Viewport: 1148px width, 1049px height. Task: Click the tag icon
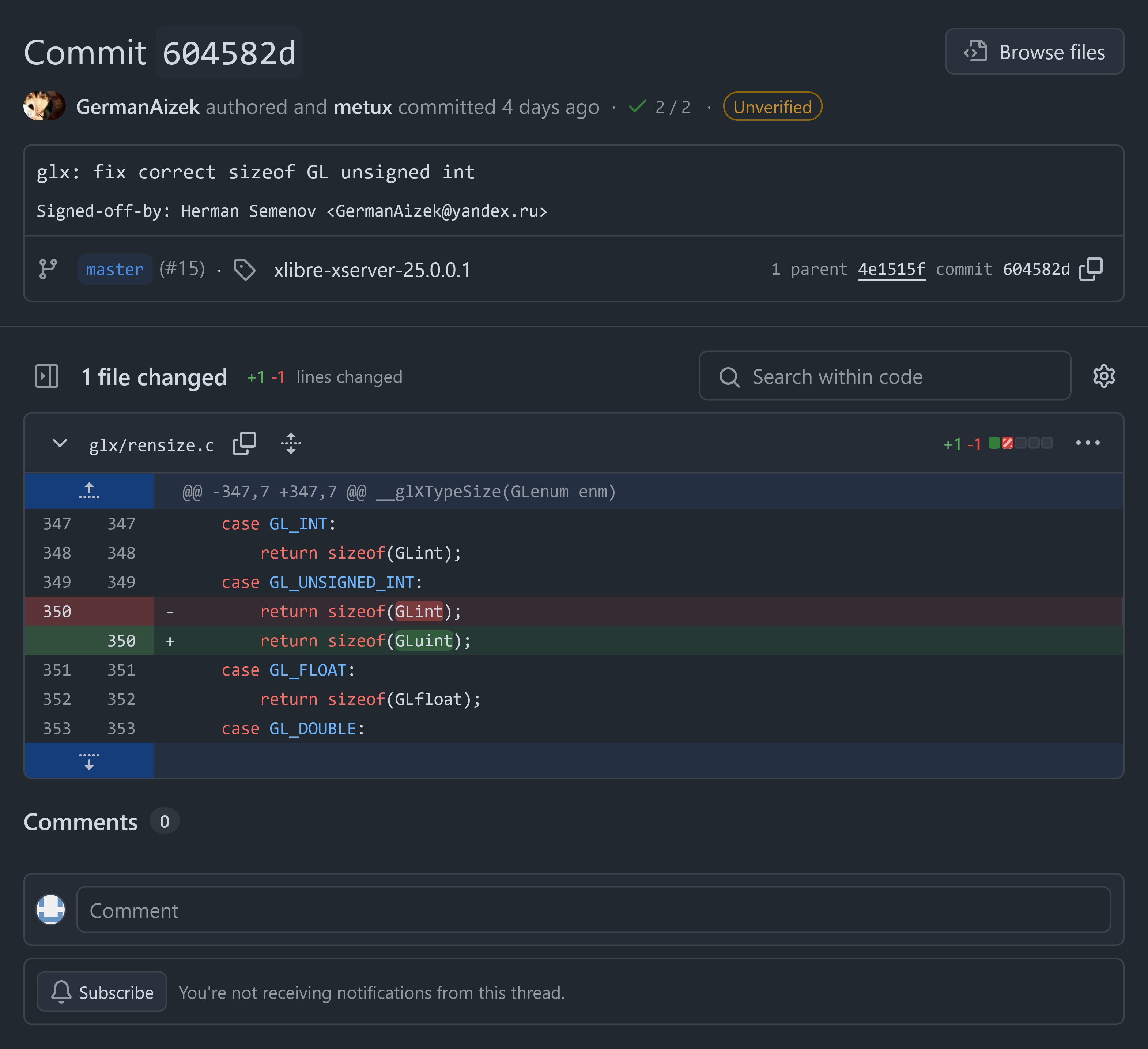click(x=245, y=270)
